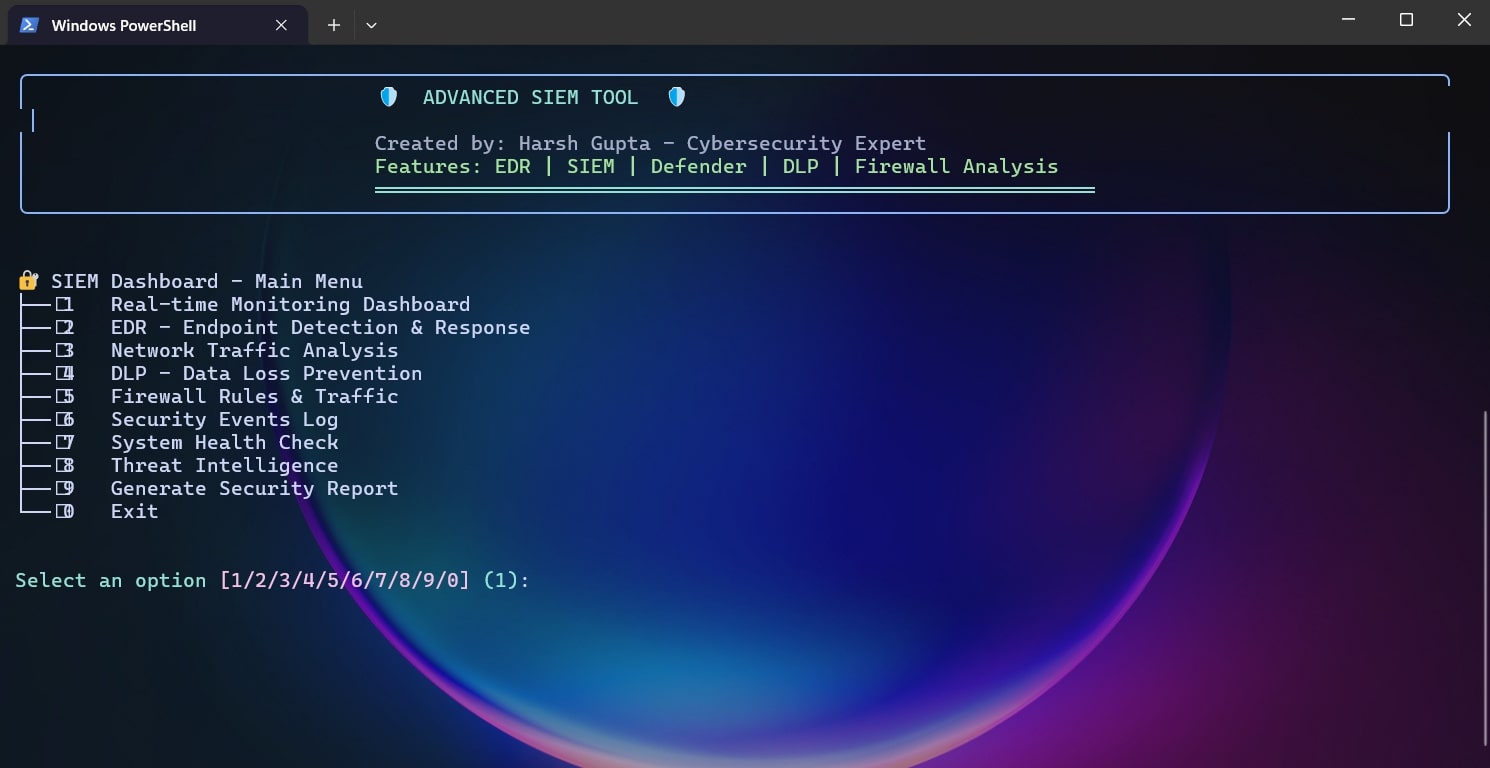
Task: Click the padlock icon before SIEM Dashboard
Action: pos(27,280)
